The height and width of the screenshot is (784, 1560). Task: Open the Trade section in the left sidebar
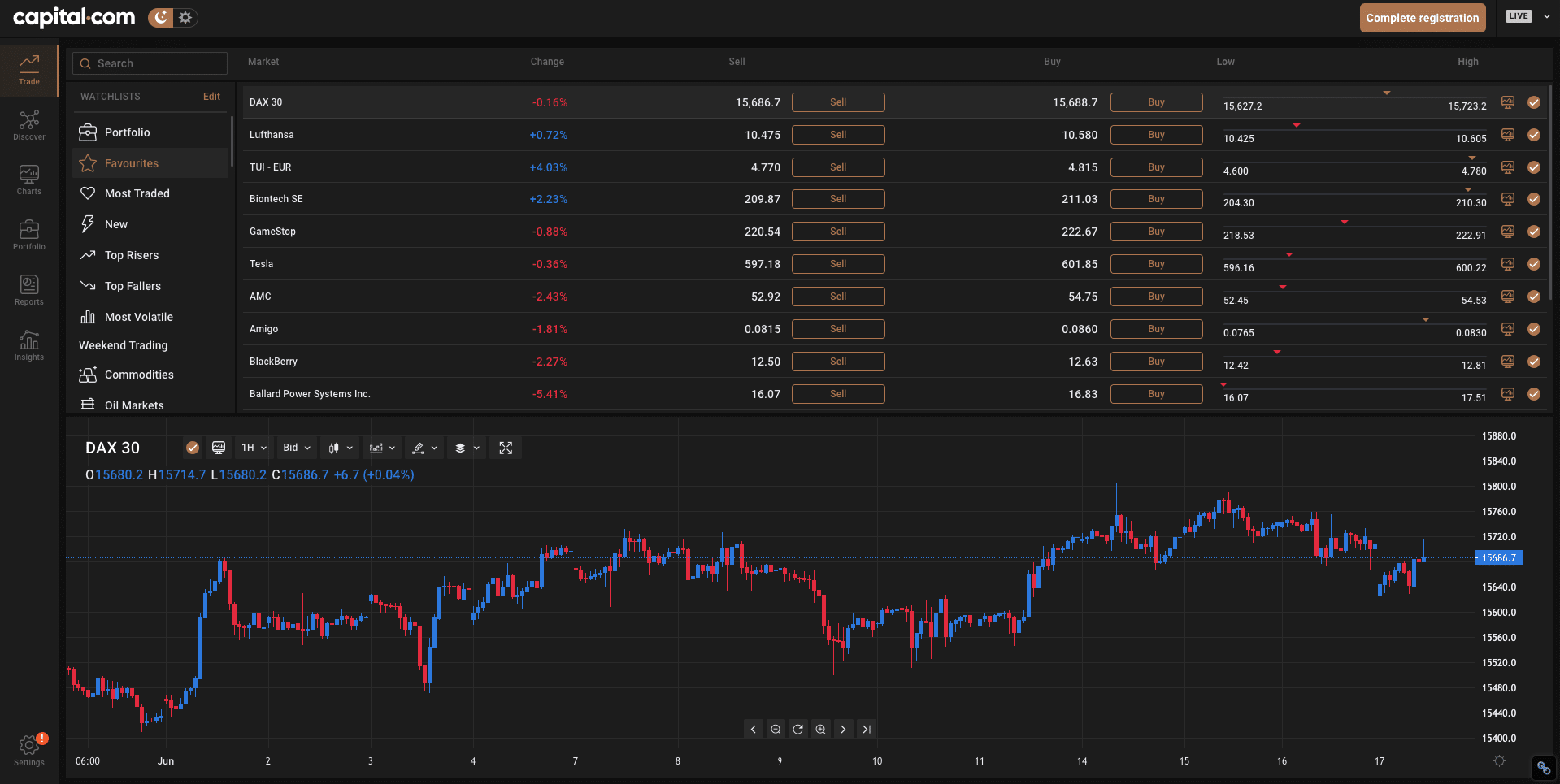(x=29, y=70)
